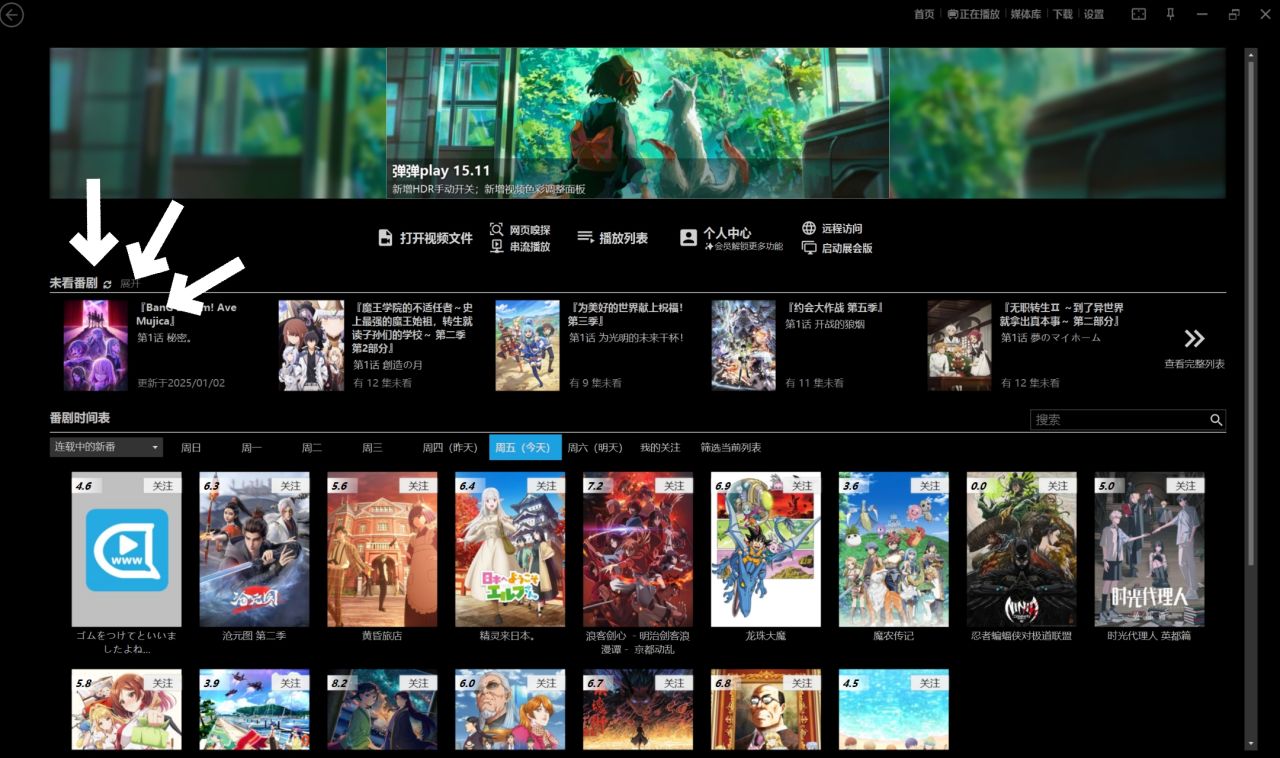Open the 沧元图 第二季 cover
Screen dimensions: 1280x758
click(x=255, y=549)
